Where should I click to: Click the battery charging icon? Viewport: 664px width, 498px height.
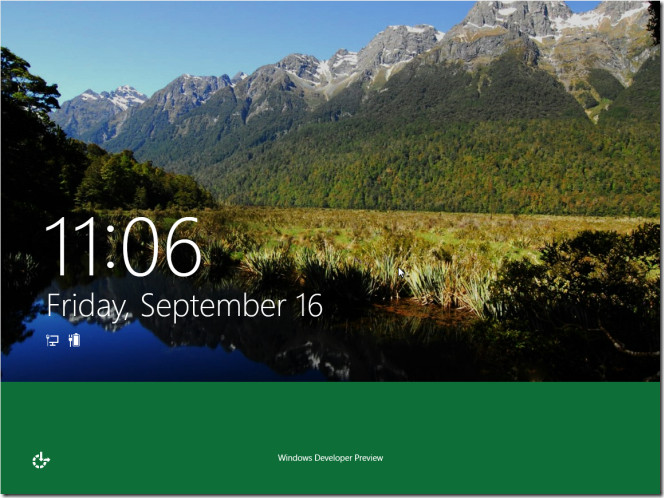[74, 340]
